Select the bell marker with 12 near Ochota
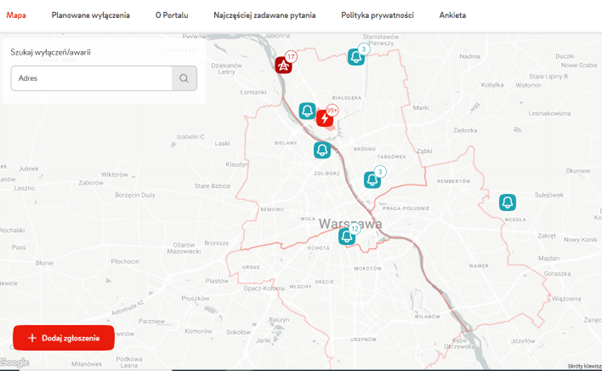 [347, 237]
